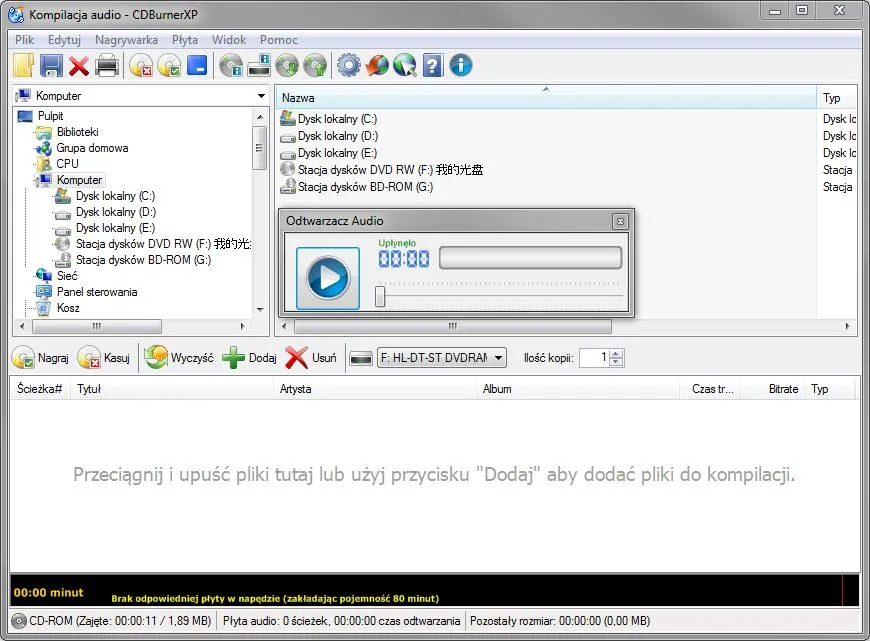
Task: Click the red X toolbar icon beside save
Action: 79,66
